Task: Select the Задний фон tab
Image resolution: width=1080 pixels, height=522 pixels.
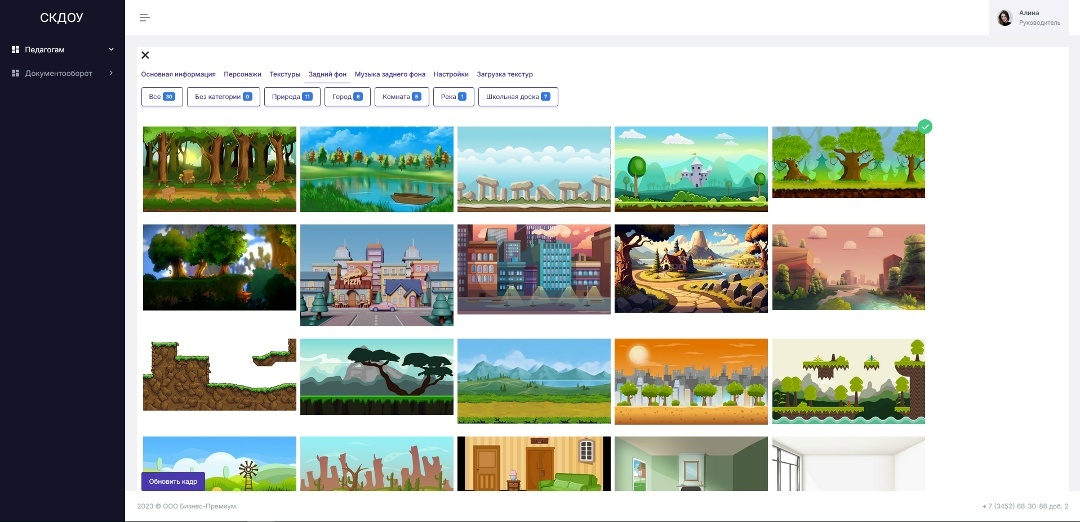Action: [x=327, y=74]
